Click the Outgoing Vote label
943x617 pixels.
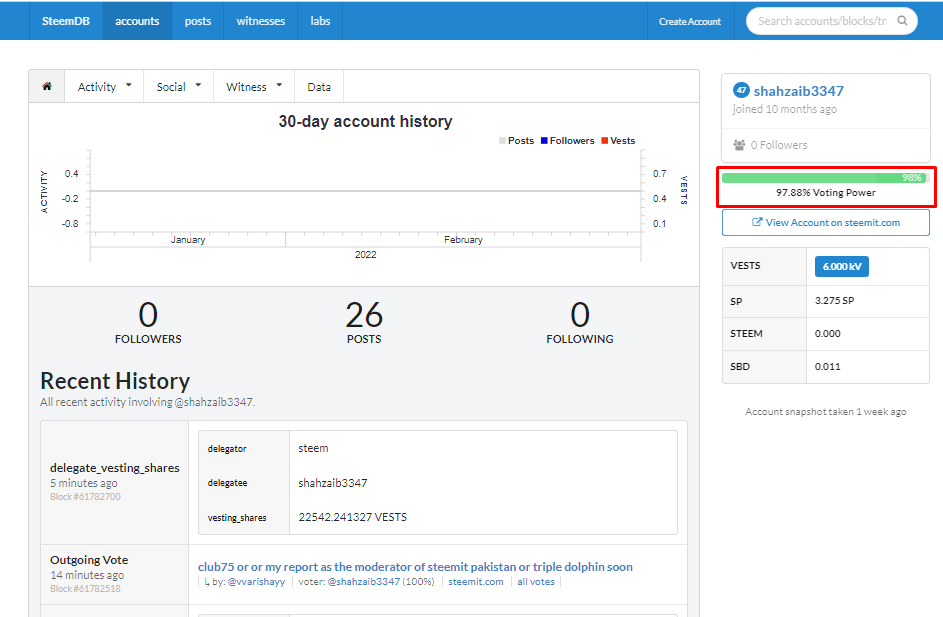[x=89, y=560]
